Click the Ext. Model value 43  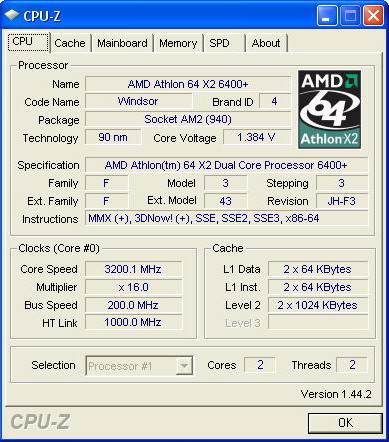(x=225, y=201)
